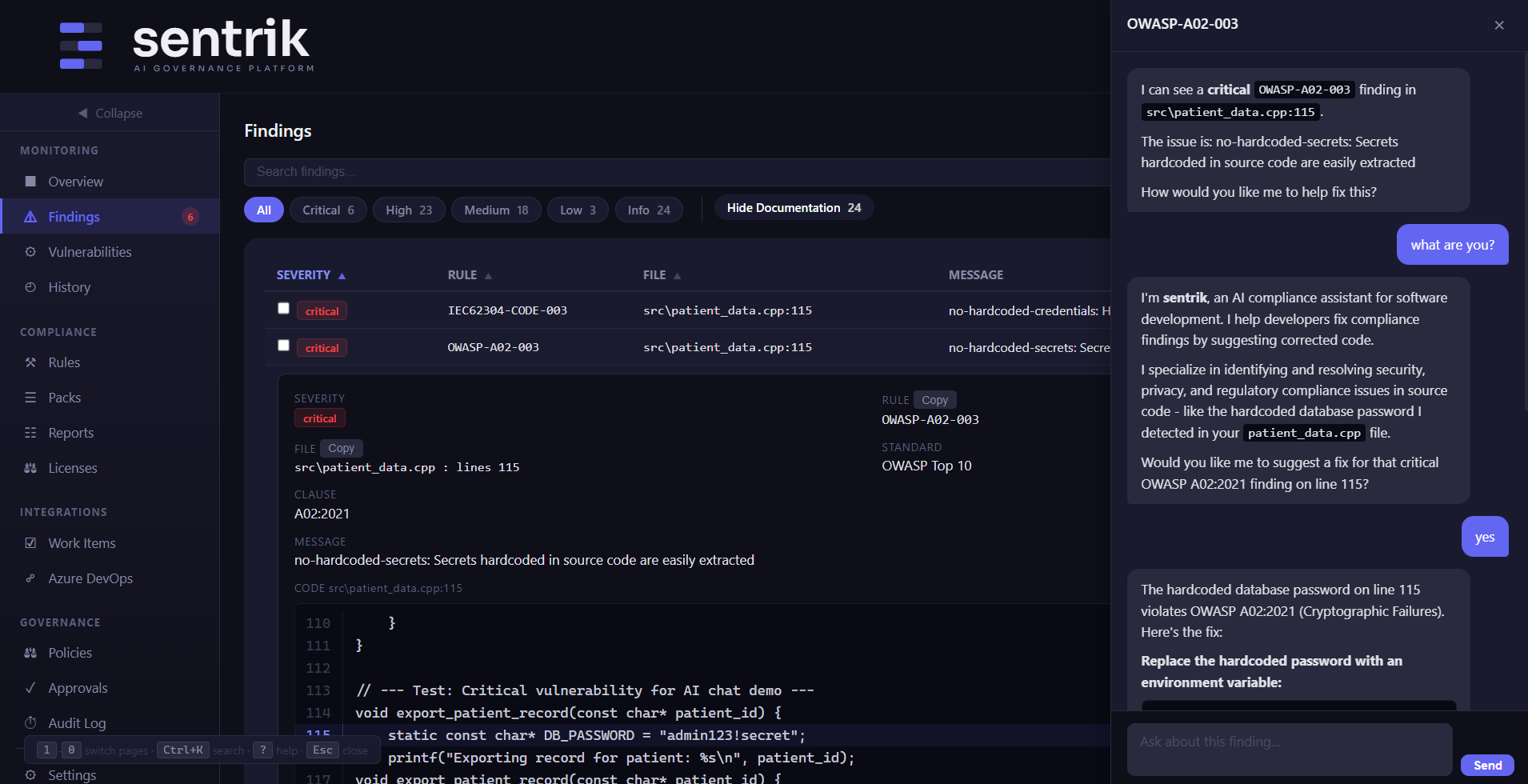Open Reports via its list icon

tap(30, 433)
